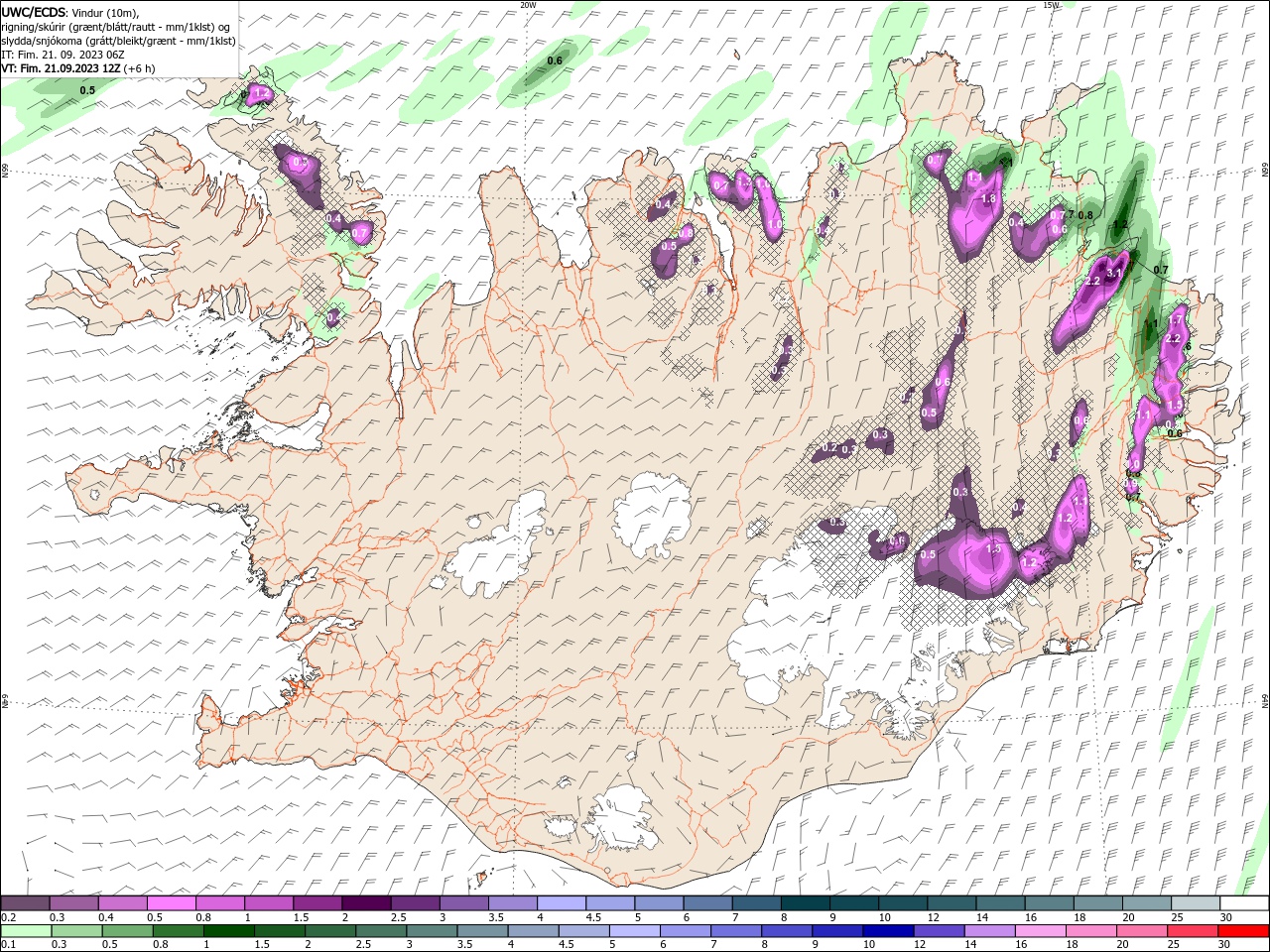Click the black '0.5' value in the green patch below the header
1270x952 pixels.
coord(87,90)
